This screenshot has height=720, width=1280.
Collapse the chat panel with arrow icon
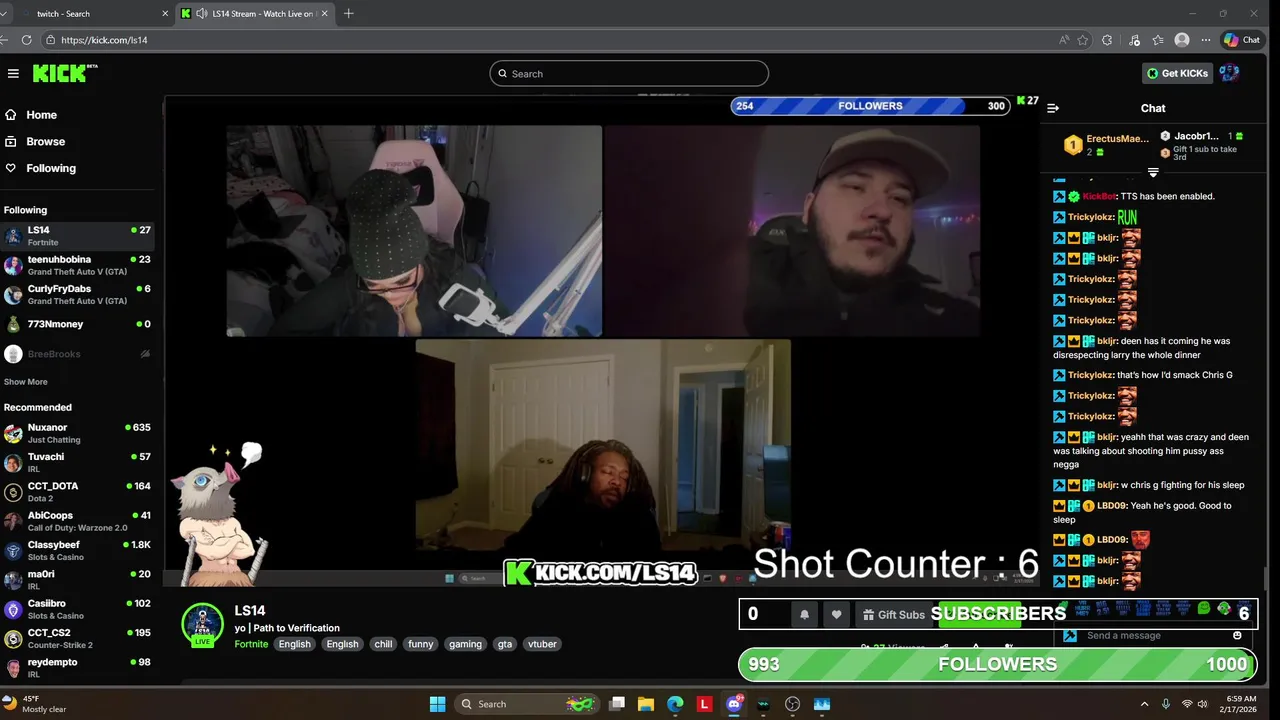[1052, 108]
